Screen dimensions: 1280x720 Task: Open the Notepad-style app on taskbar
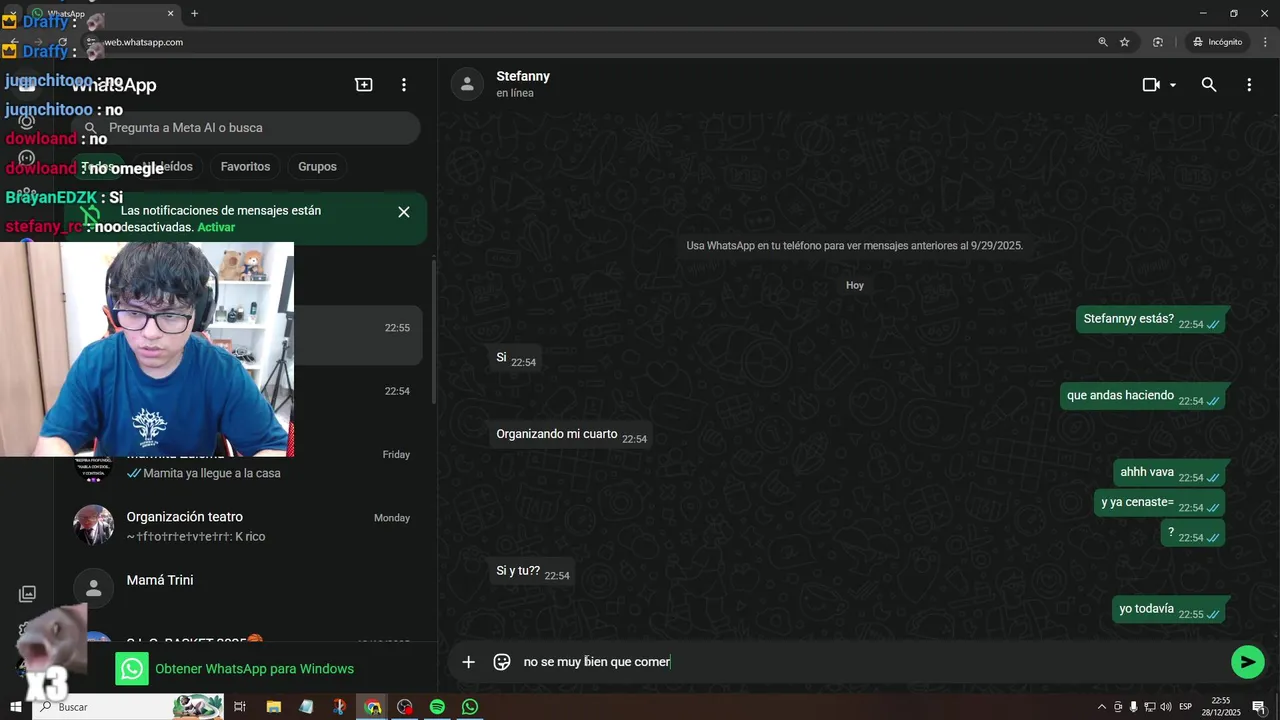306,707
